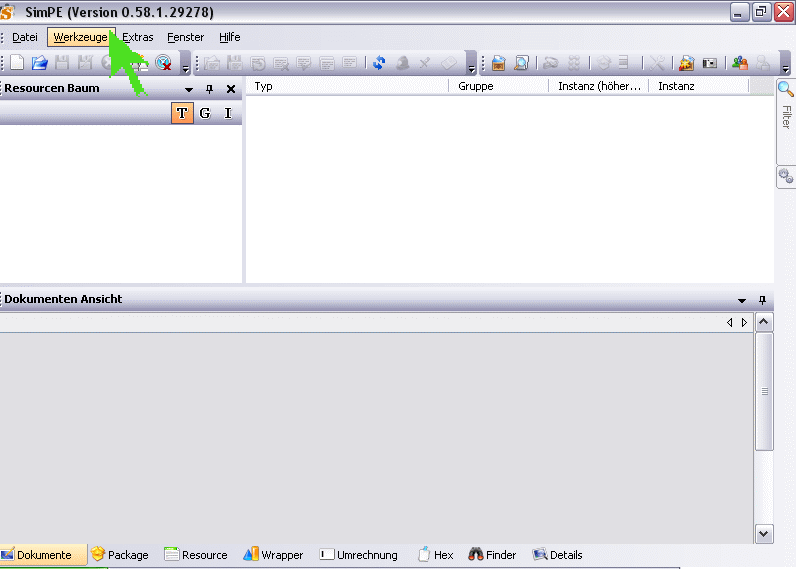Close the Resourcen Baum panel
796x569 pixels.
pos(231,89)
